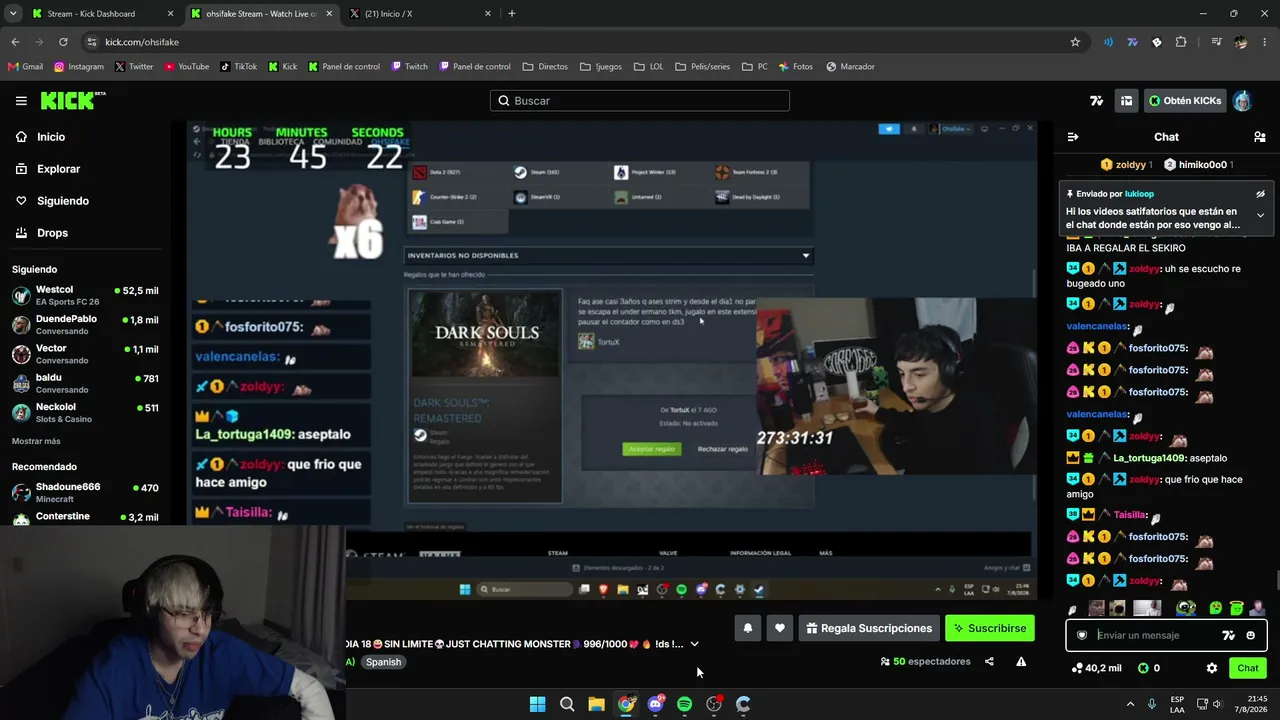
Task: Open Westcol channel in following list
Action: 85,296
